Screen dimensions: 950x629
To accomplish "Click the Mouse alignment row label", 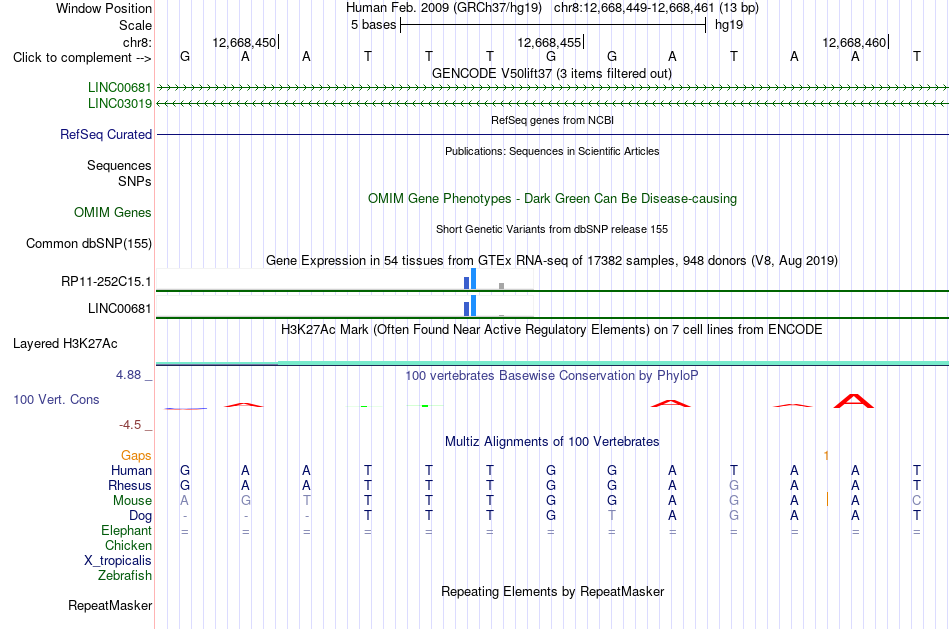I will [x=132, y=501].
